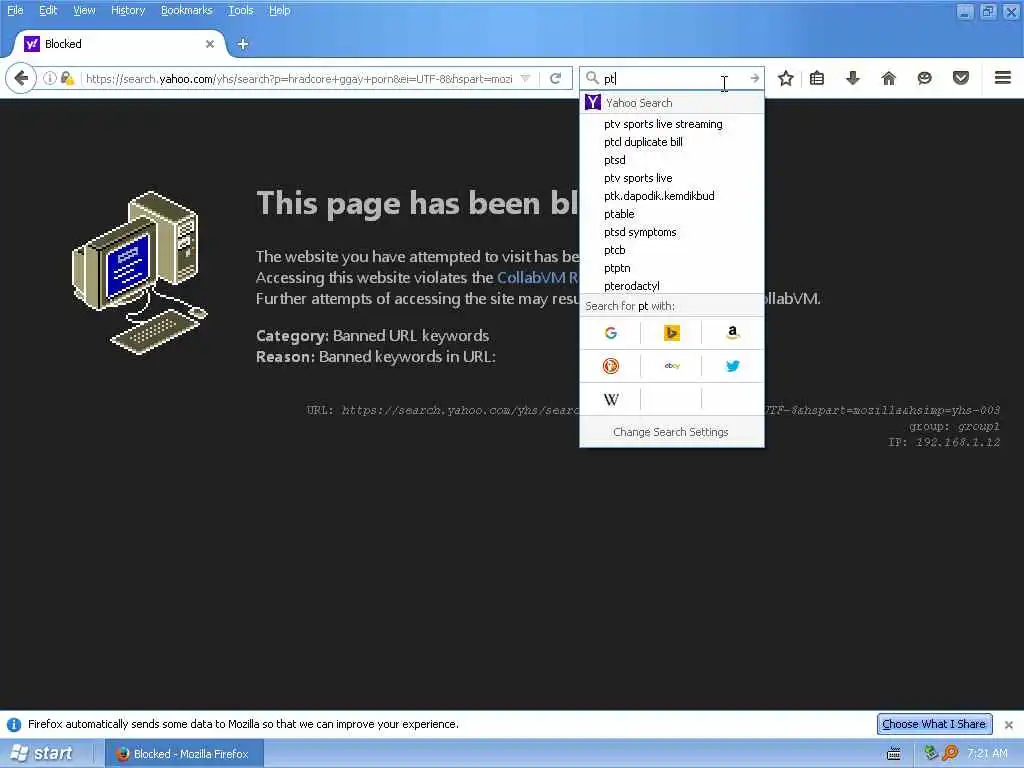Search pt with Wikipedia engine icon
Screen dimensions: 1024x768
coord(611,399)
